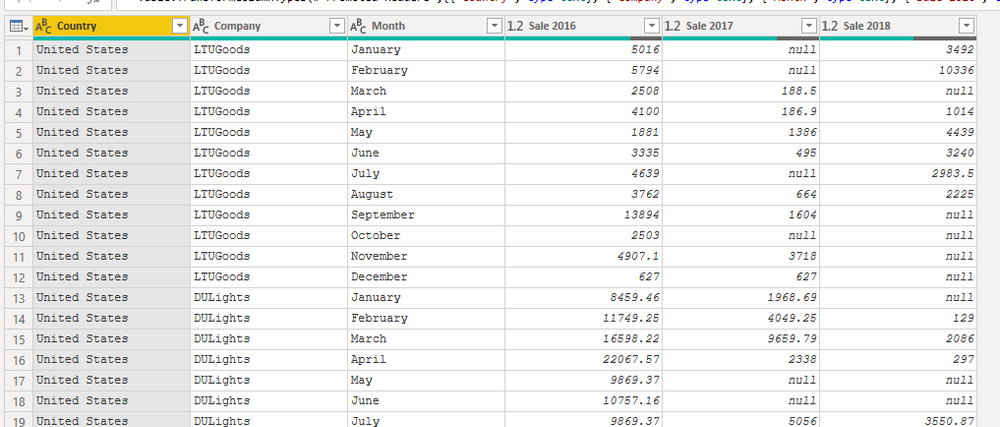Click the Sale 2017 decimal type icon
The height and width of the screenshot is (427, 1000).
click(674, 25)
